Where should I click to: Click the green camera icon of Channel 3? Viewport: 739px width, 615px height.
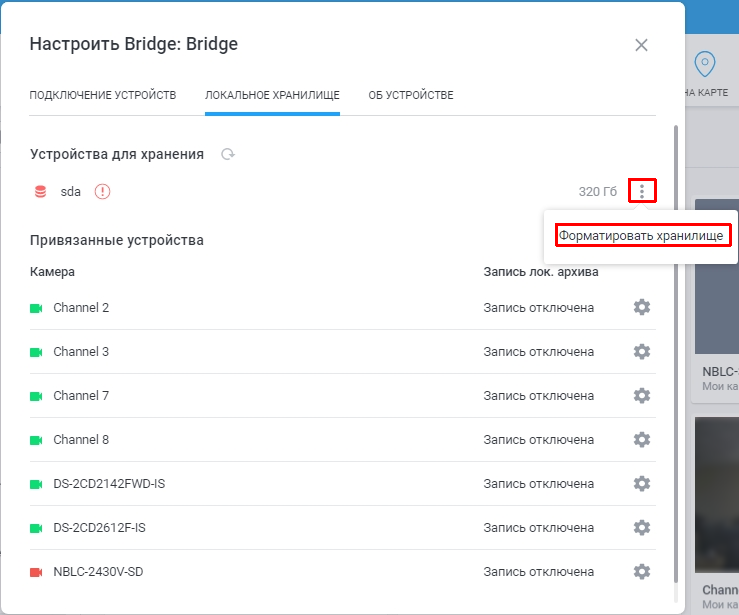(x=36, y=352)
